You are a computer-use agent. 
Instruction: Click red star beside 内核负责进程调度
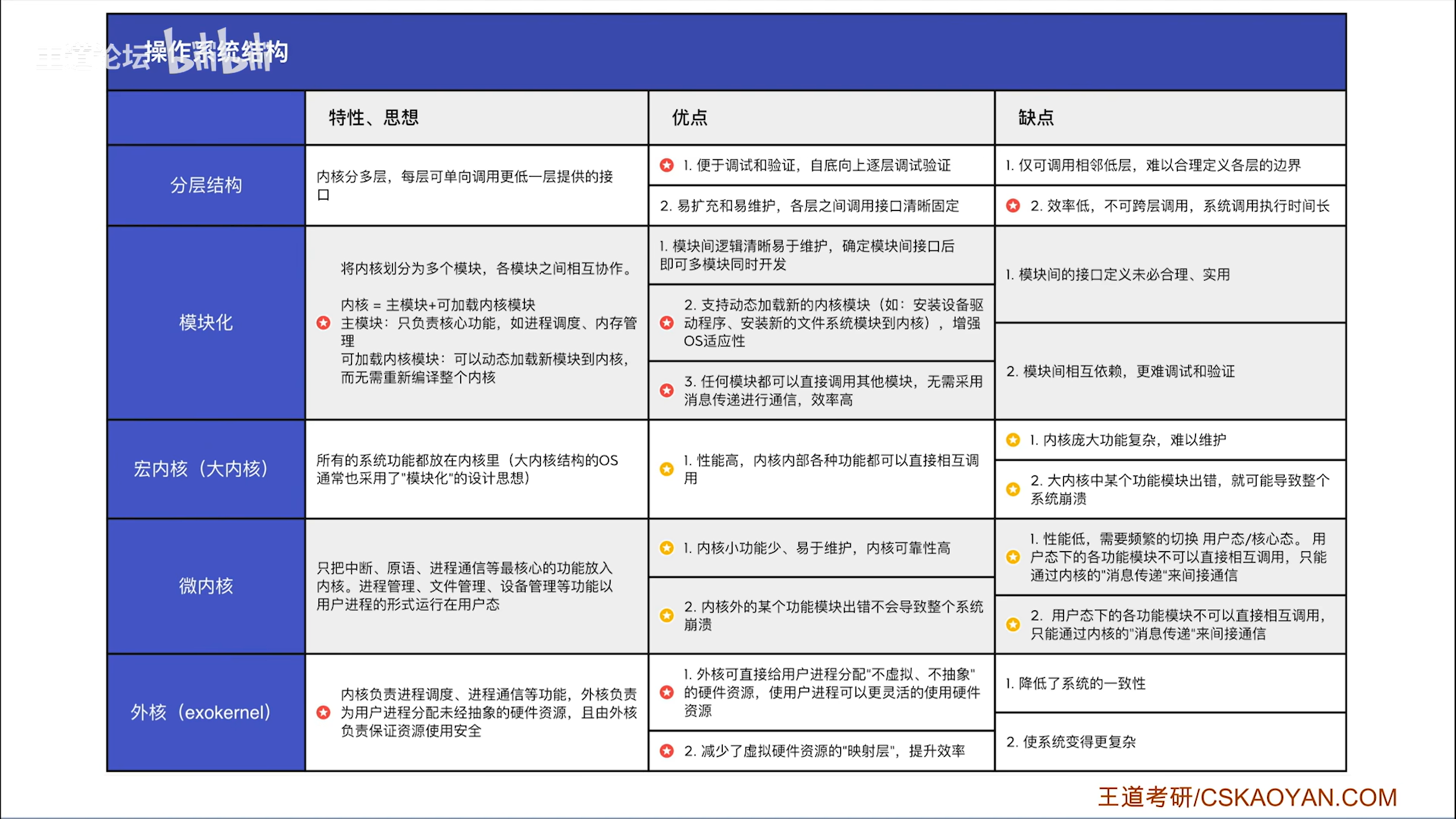(x=324, y=712)
